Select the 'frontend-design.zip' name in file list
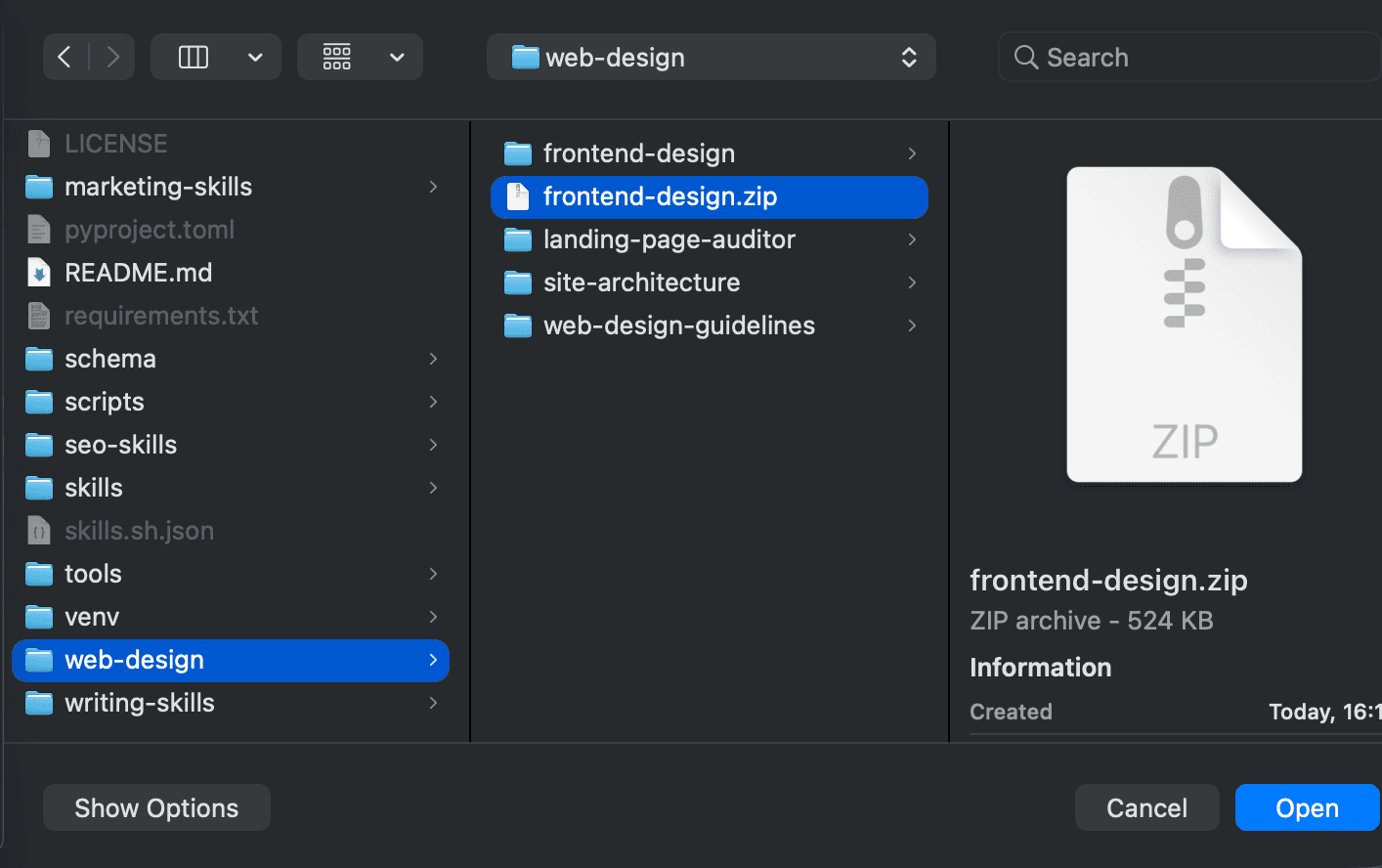The width and height of the screenshot is (1382, 868). (661, 196)
